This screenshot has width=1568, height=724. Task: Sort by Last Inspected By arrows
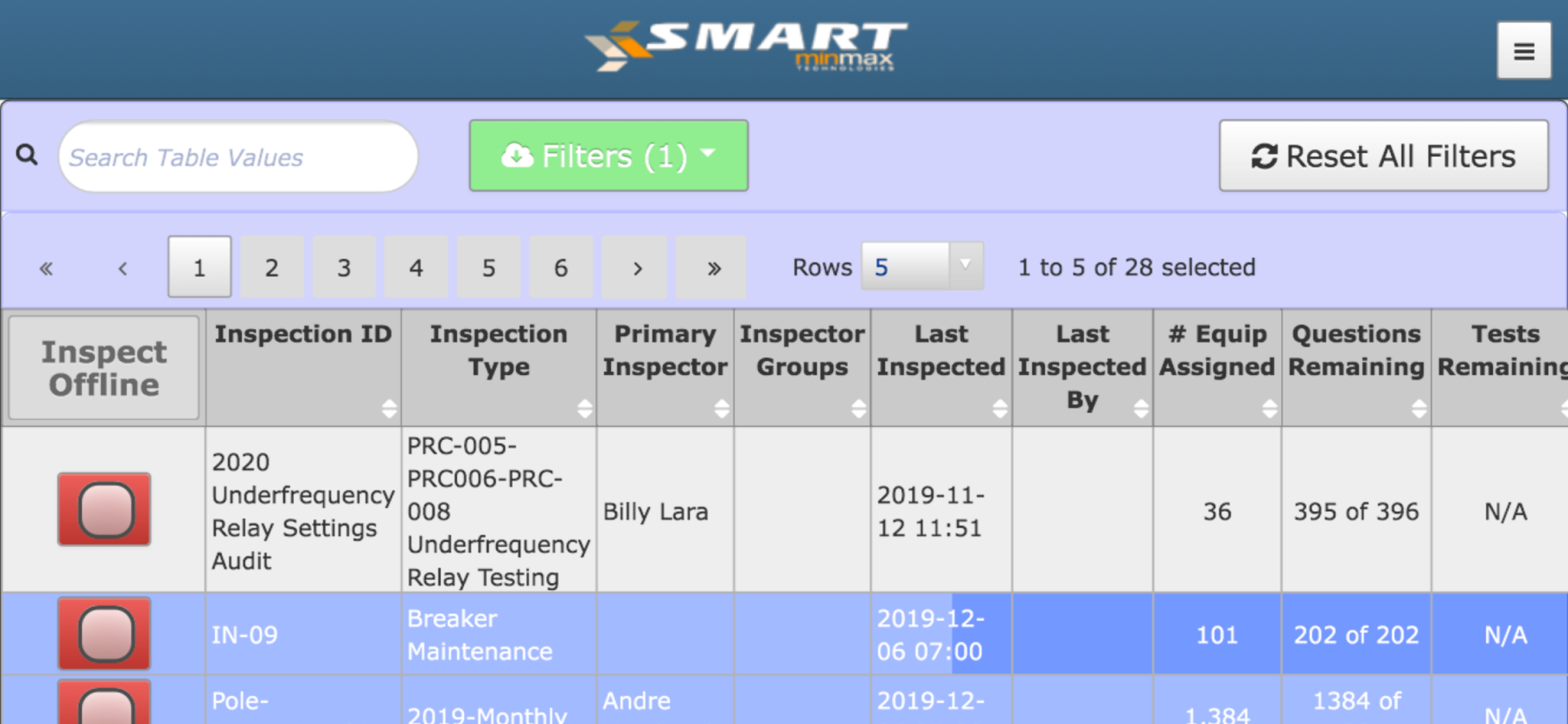[x=1140, y=408]
